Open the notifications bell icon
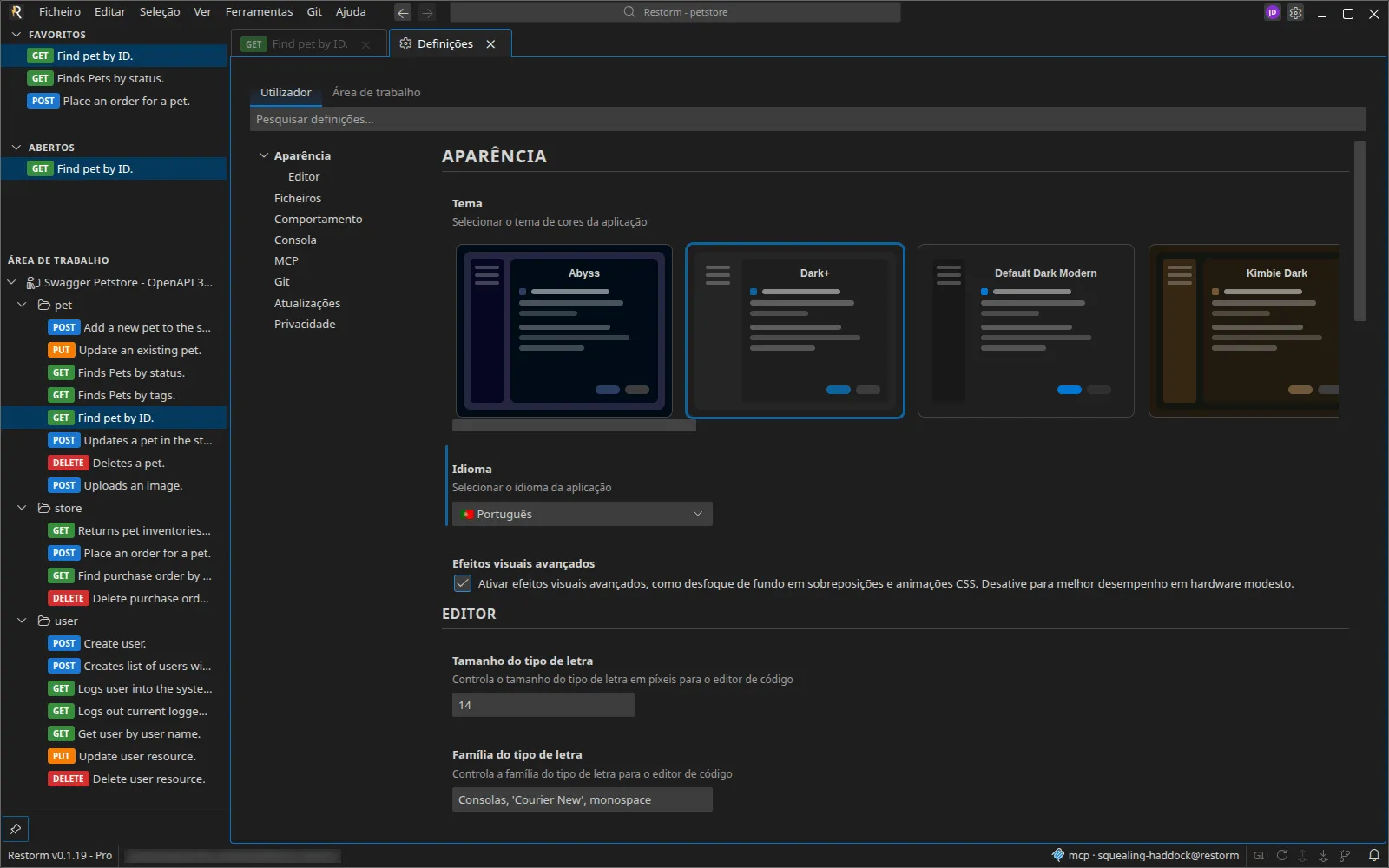 click(1374, 855)
